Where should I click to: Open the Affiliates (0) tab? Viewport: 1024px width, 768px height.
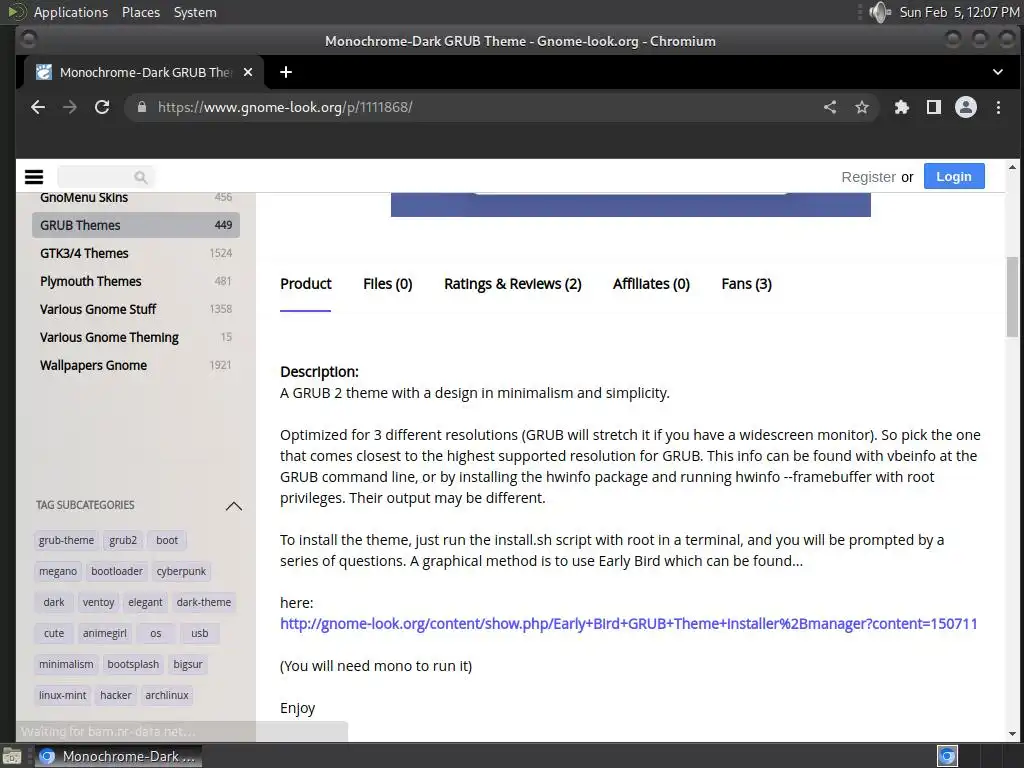tap(651, 284)
